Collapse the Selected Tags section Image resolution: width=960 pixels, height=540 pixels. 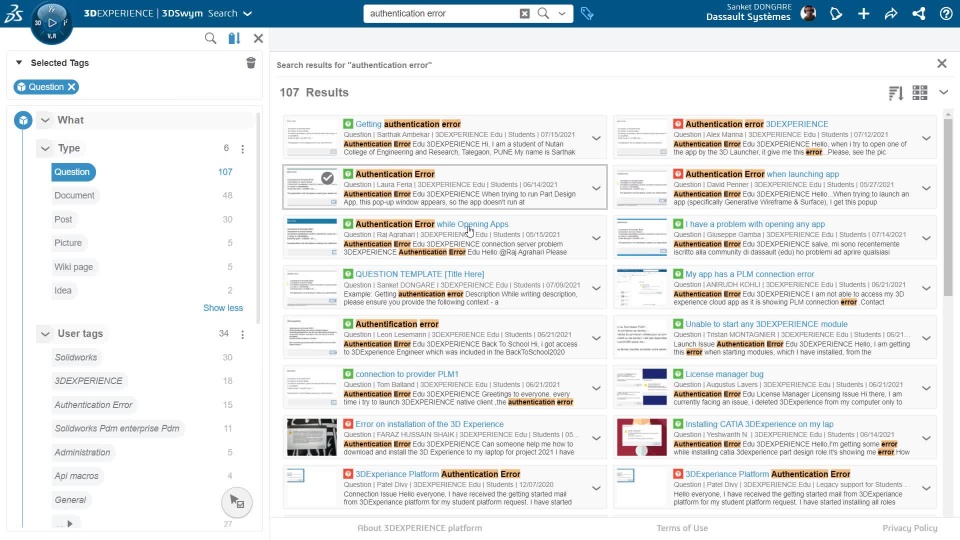19,62
